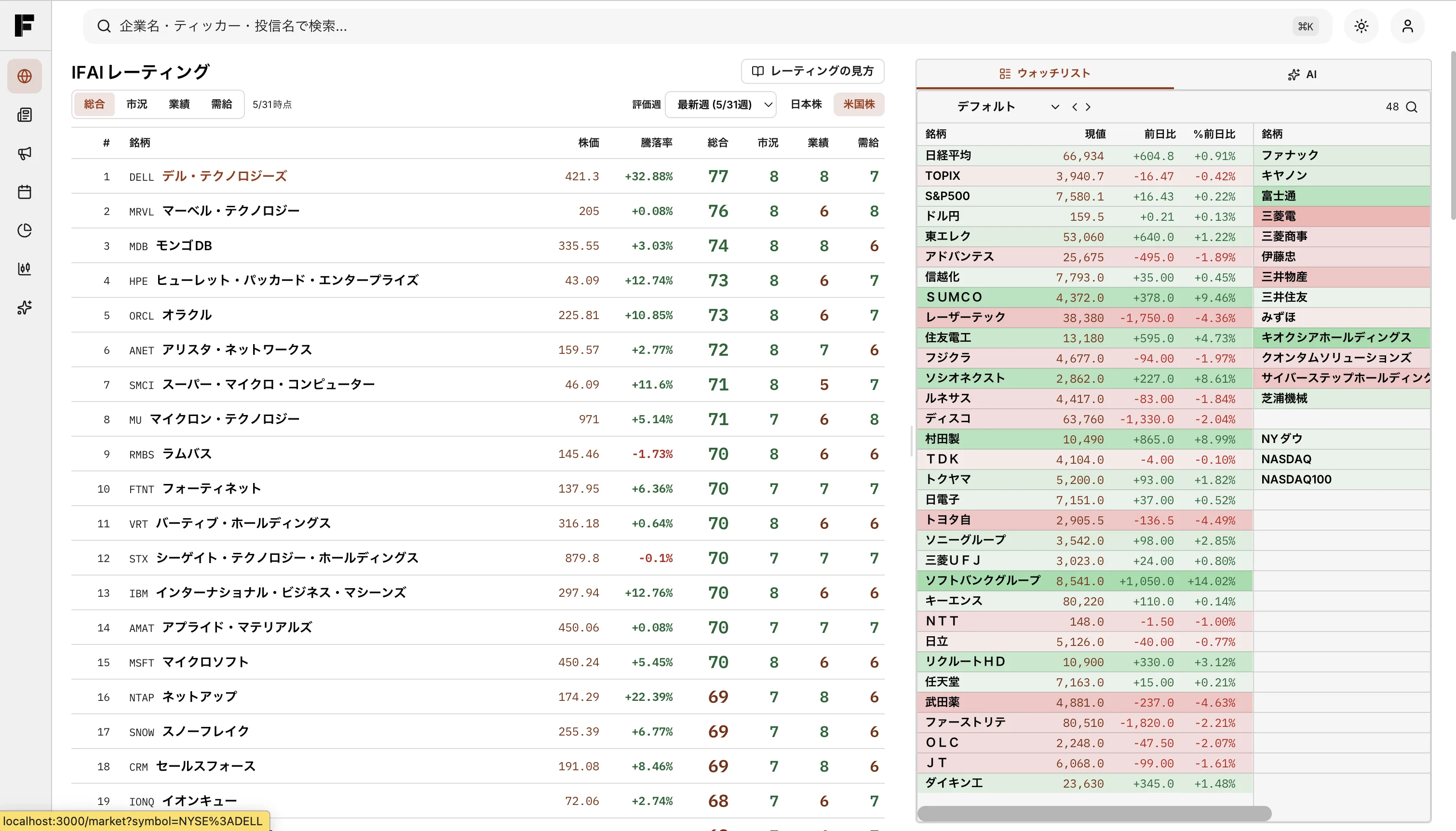Select ファナック in the second watchlist column
Viewport: 1456px width, 831px height.
(1342, 155)
